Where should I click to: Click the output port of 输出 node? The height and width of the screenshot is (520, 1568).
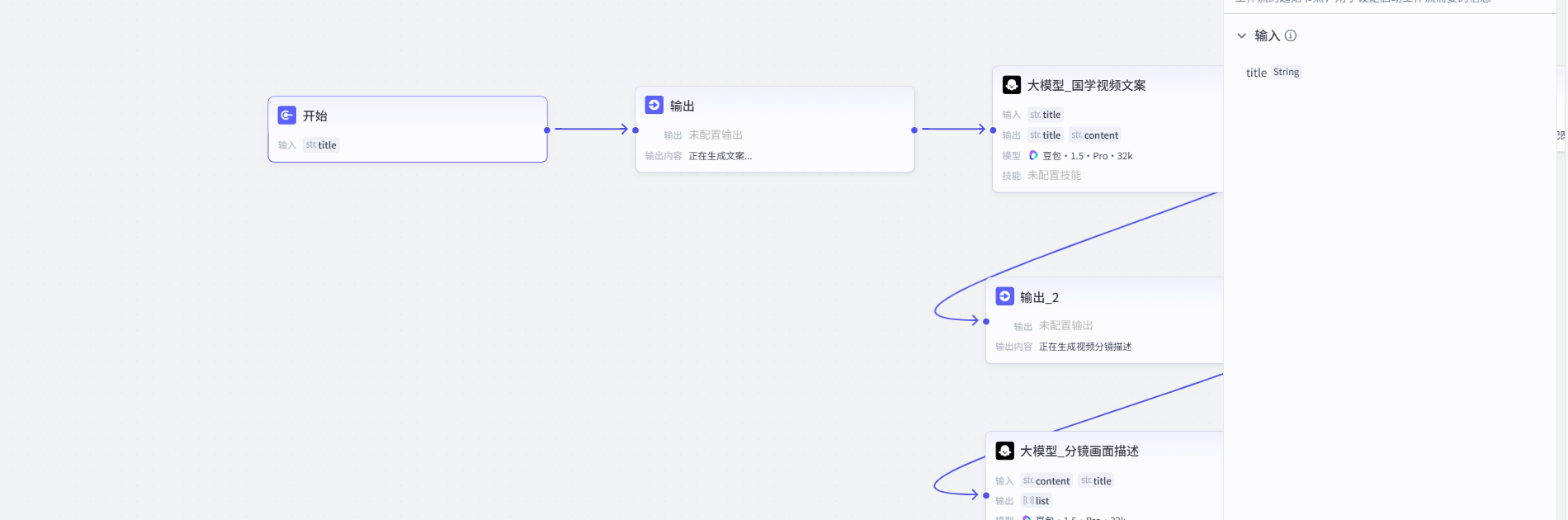[914, 130]
